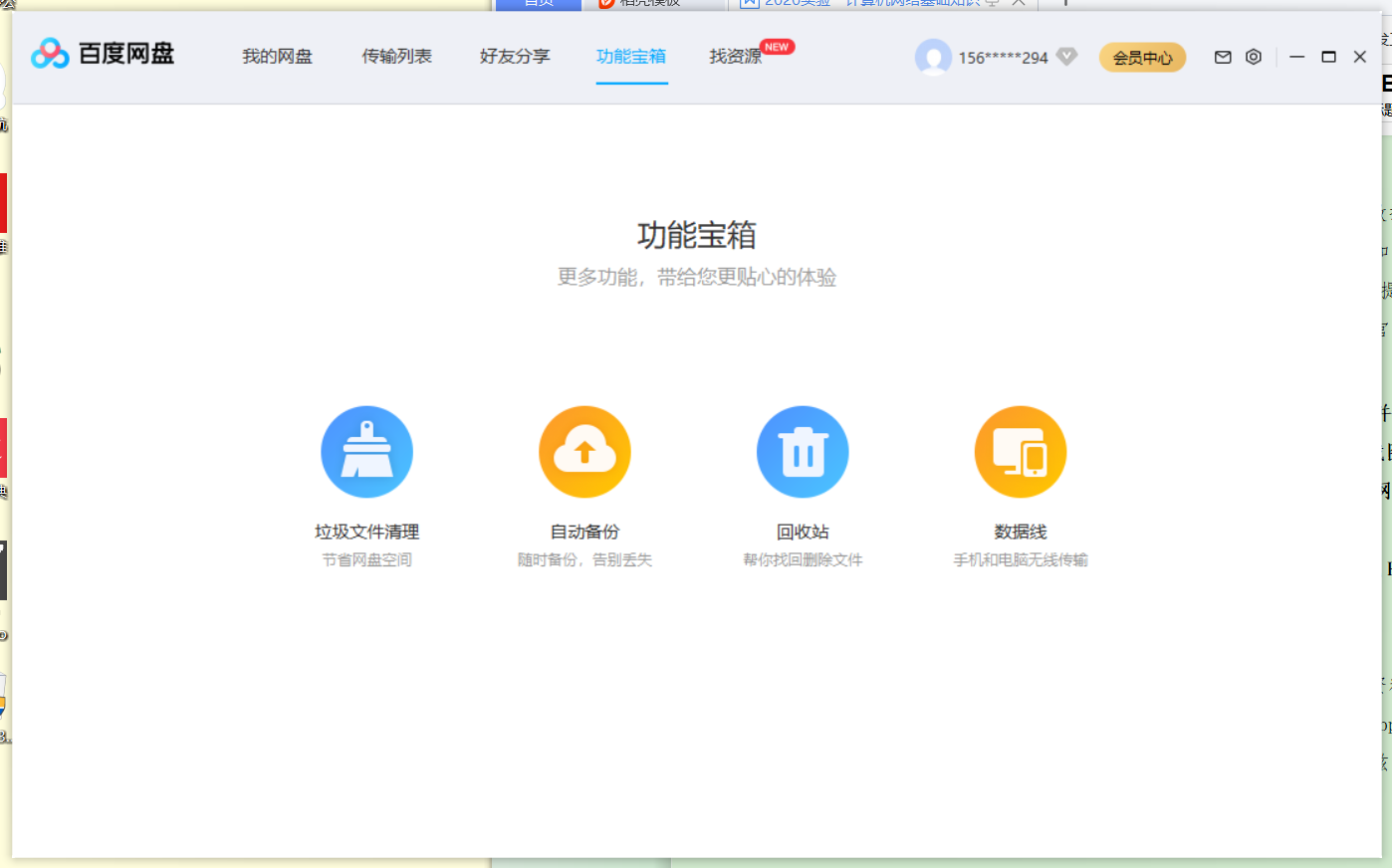Open the 回收站 (recycle bin) feature
Image resolution: width=1392 pixels, height=868 pixels.
[x=803, y=451]
